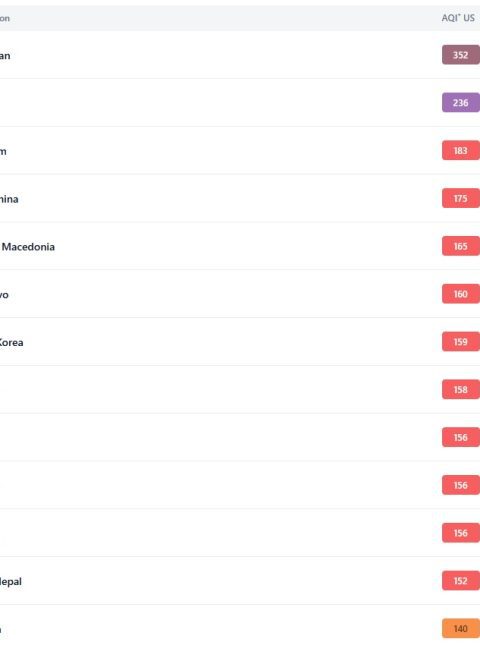The image size is (480, 645).
Task: Click the 156 badge directly below 158
Action: [x=461, y=437]
